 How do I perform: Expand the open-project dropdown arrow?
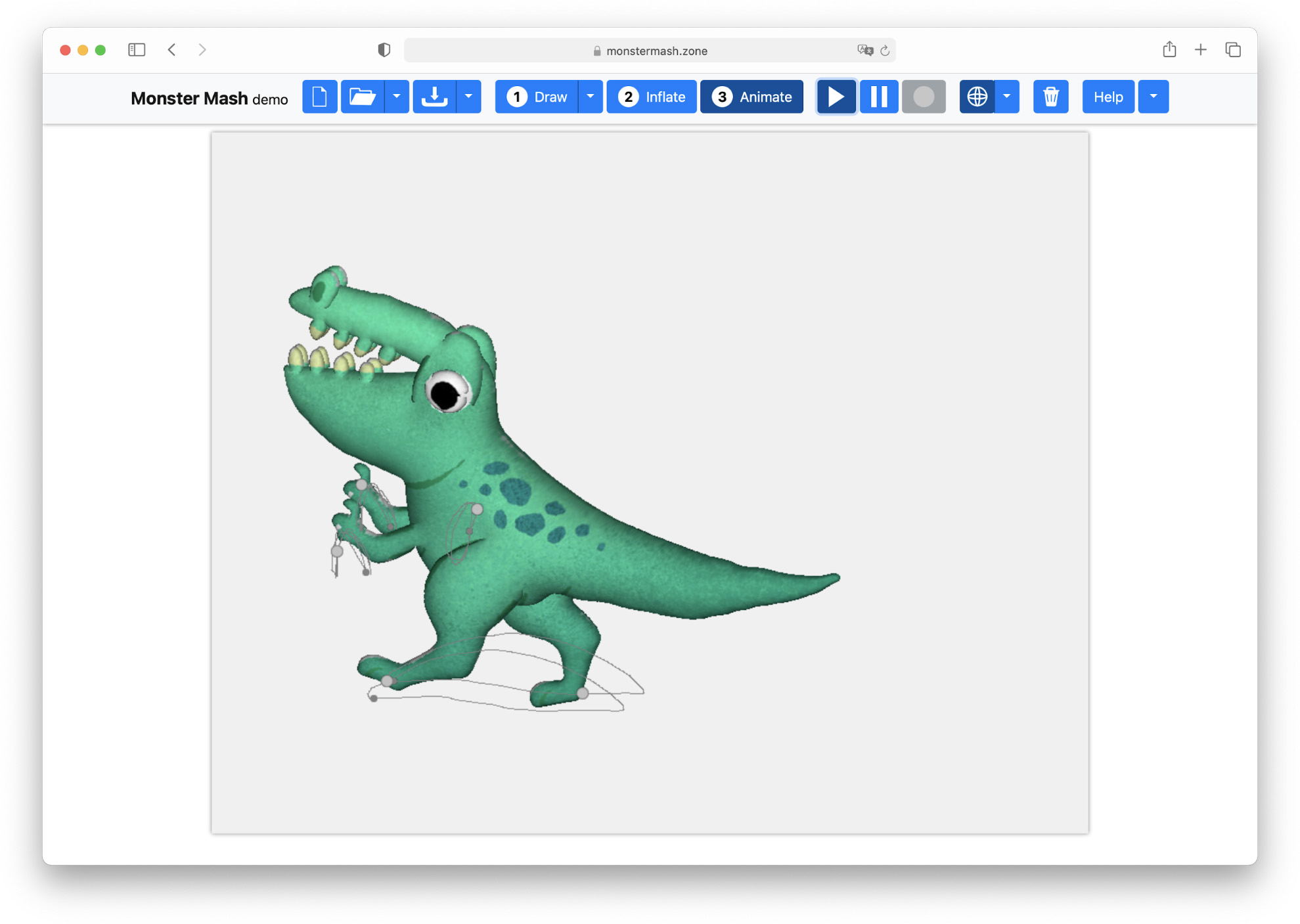click(396, 97)
